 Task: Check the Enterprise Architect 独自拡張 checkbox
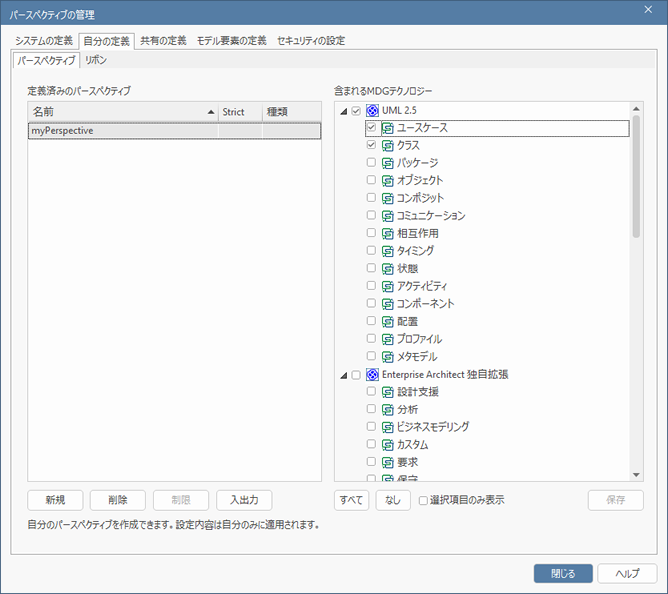click(x=356, y=375)
